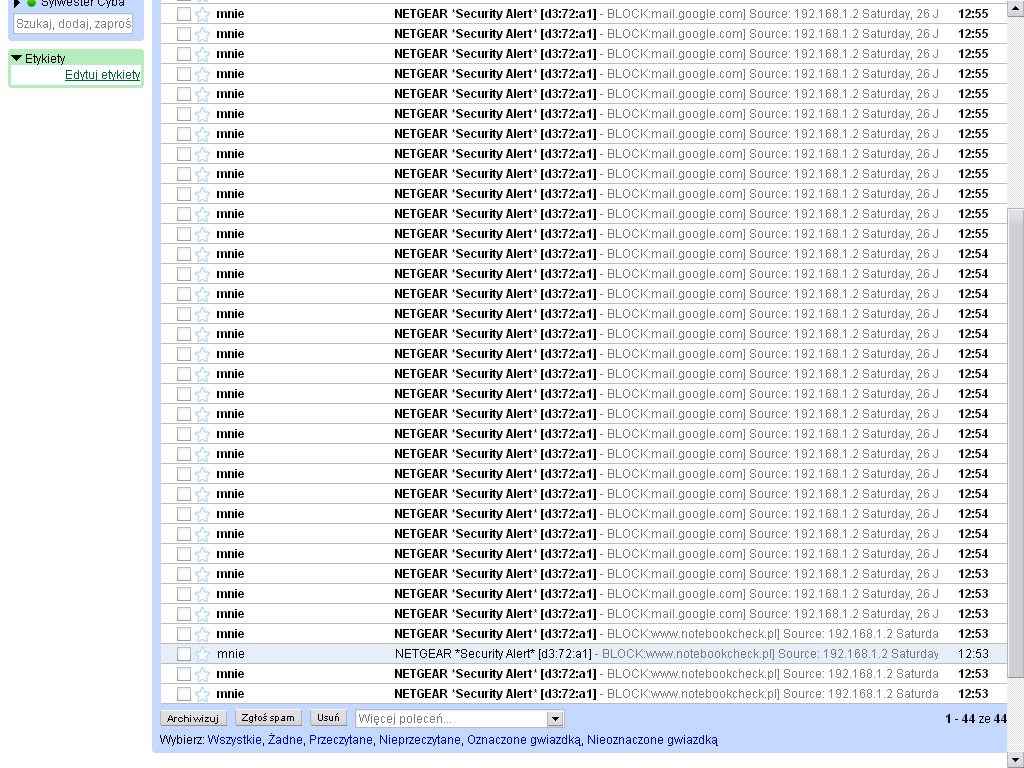Viewport: 1024px width, 768px height.
Task: Select Przeczytane messages link
Action: [340, 740]
